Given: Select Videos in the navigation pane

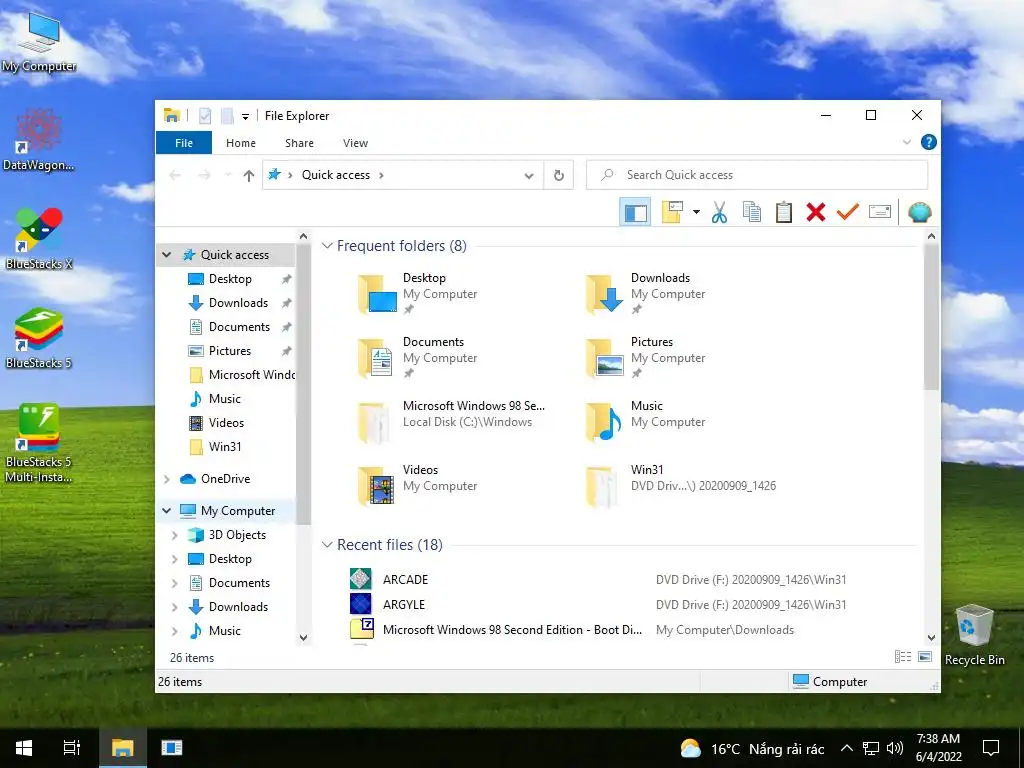Looking at the screenshot, I should [226, 423].
